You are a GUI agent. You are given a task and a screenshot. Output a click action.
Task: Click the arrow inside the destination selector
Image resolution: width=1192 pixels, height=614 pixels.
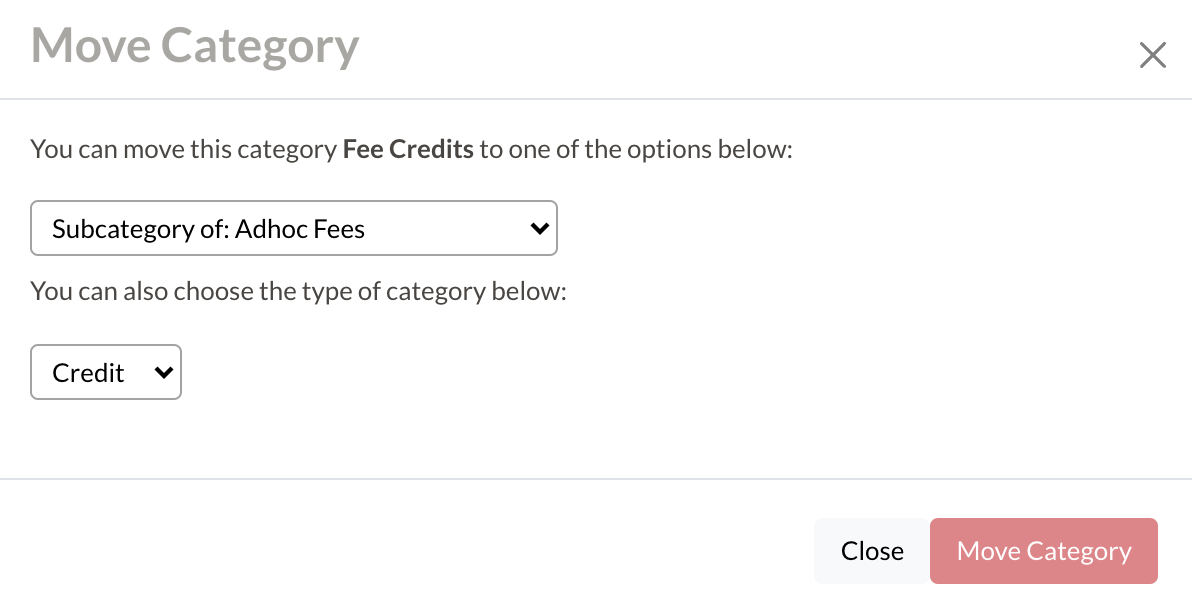[x=542, y=228]
